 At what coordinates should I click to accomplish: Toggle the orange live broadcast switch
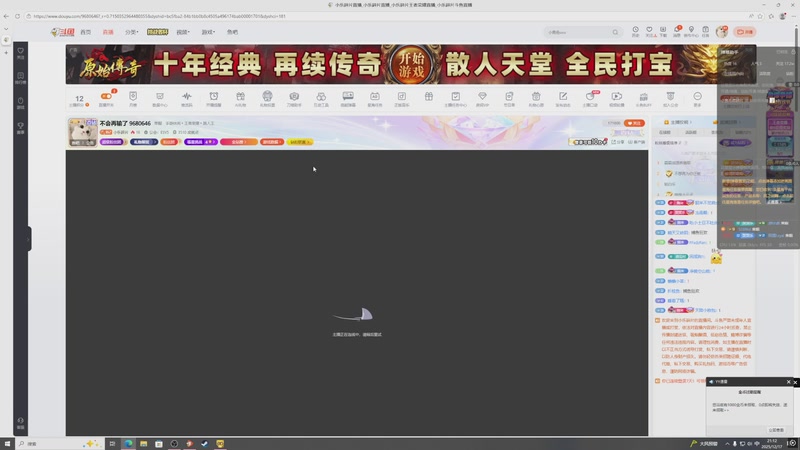coord(106,98)
